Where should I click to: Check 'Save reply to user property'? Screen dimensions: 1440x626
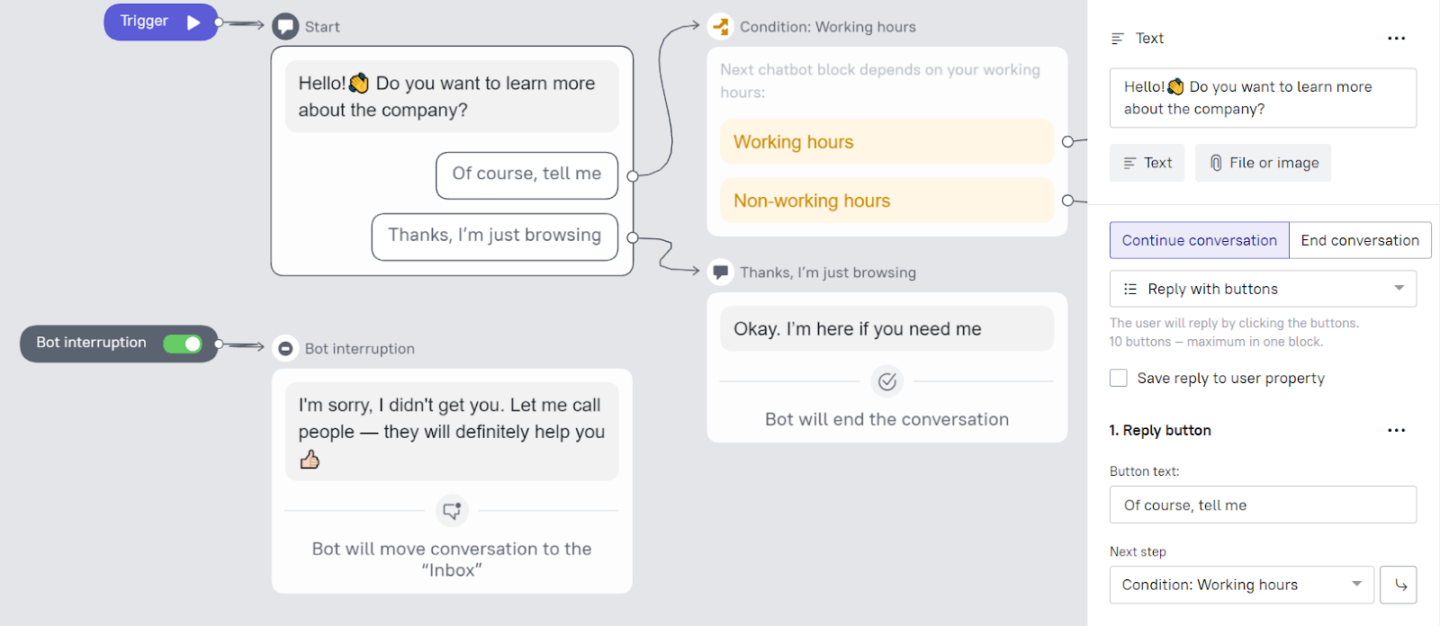click(x=1118, y=378)
